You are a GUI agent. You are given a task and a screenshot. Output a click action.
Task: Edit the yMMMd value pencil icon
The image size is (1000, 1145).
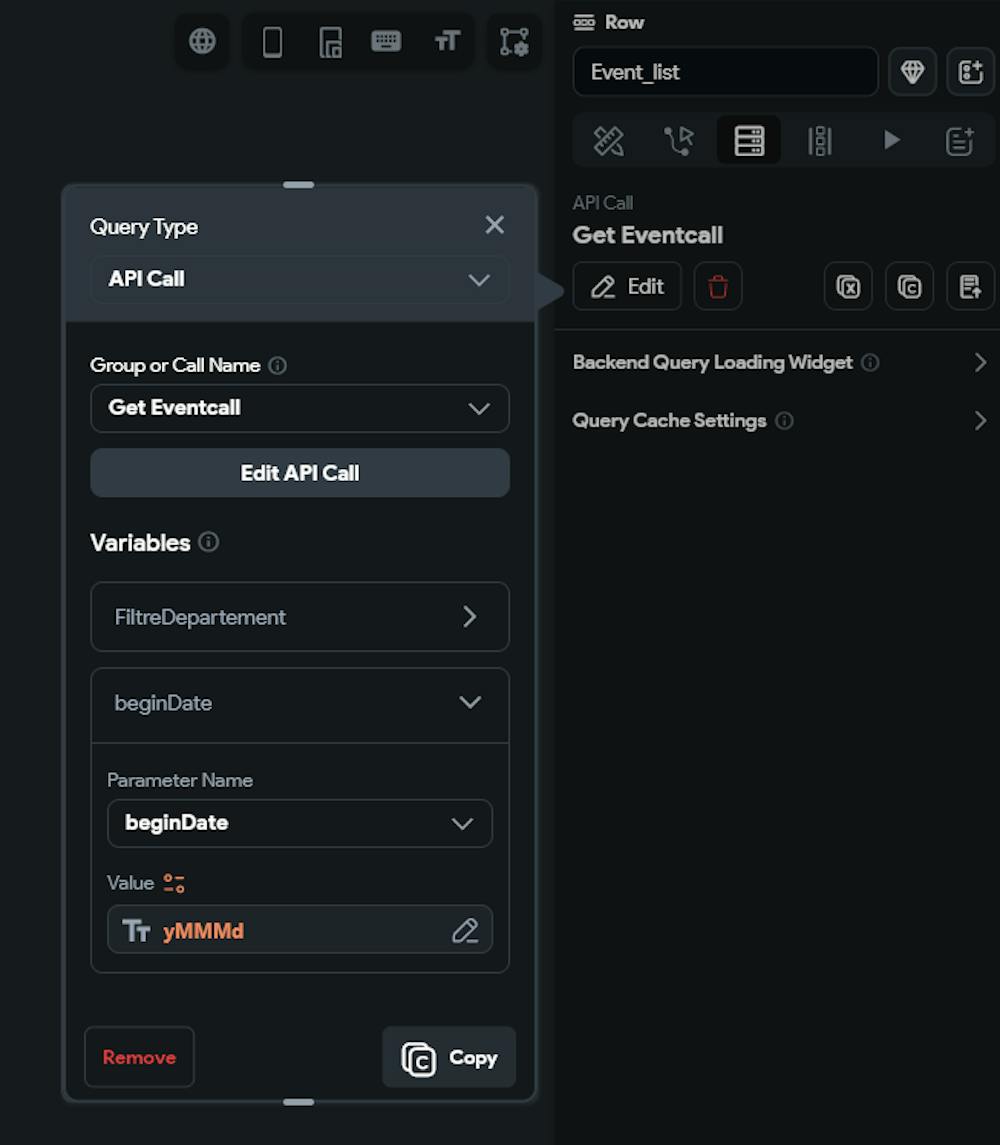click(464, 931)
